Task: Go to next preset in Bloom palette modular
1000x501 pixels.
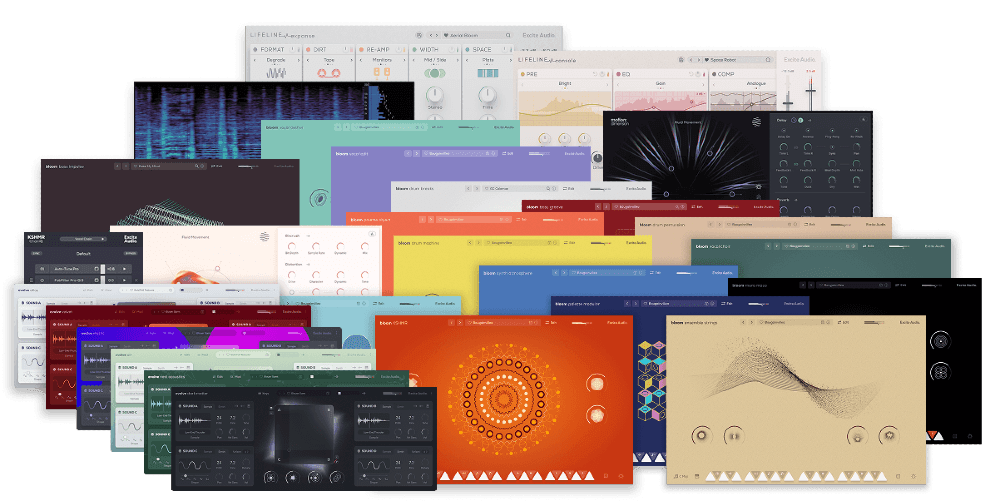Action: [635, 304]
